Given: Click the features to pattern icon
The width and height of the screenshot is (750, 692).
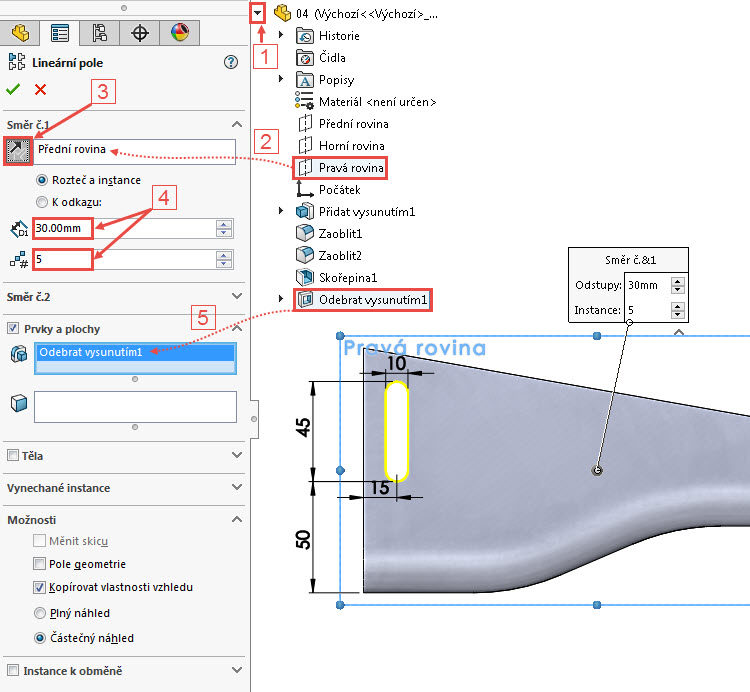Looking at the screenshot, I should (x=19, y=354).
